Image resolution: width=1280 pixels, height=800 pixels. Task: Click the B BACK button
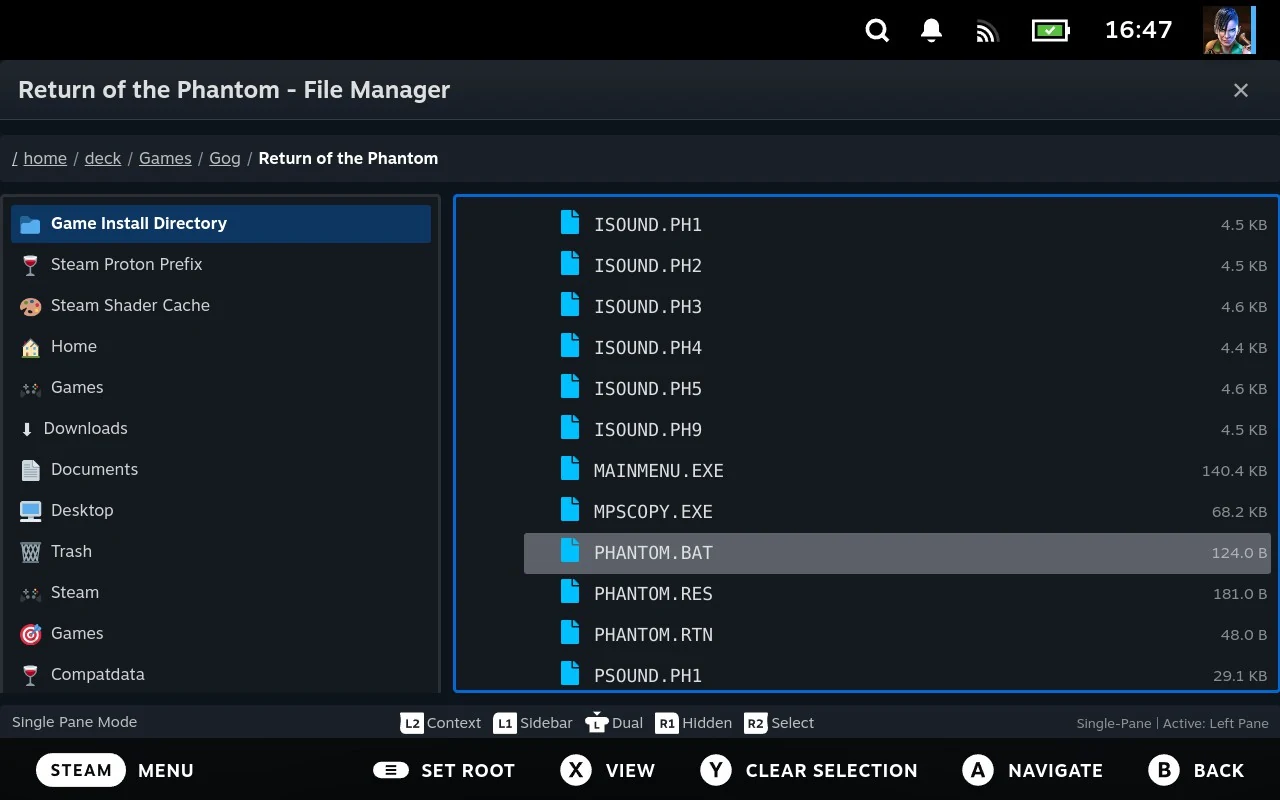pyautogui.click(x=1197, y=770)
